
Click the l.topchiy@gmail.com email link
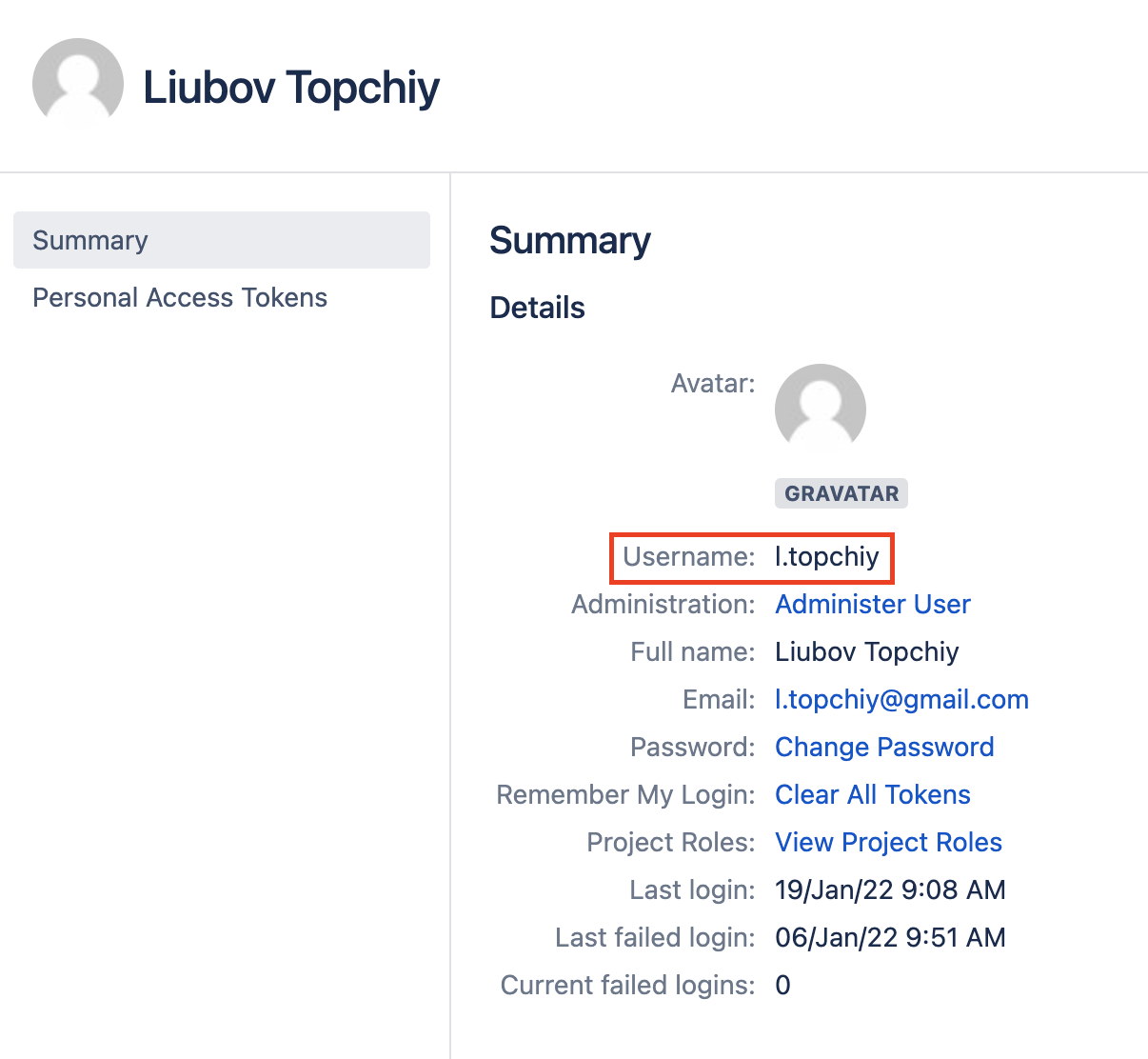[901, 699]
